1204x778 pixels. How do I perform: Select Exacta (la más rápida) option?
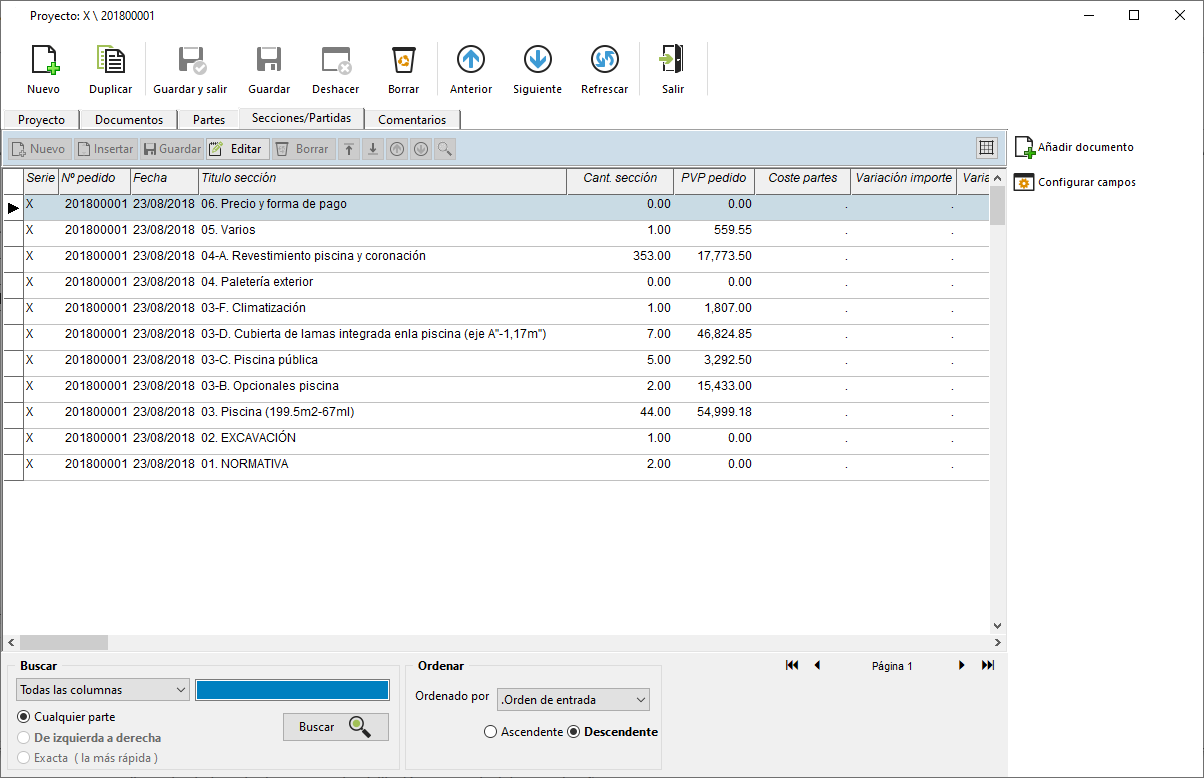pos(88,758)
